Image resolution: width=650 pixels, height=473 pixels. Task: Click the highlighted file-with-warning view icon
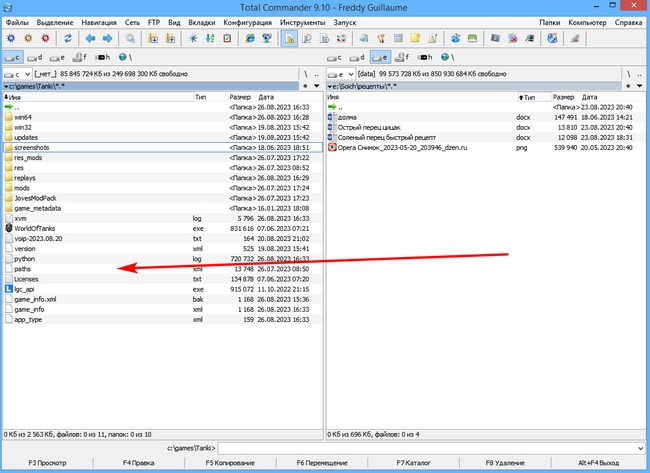tap(289, 39)
